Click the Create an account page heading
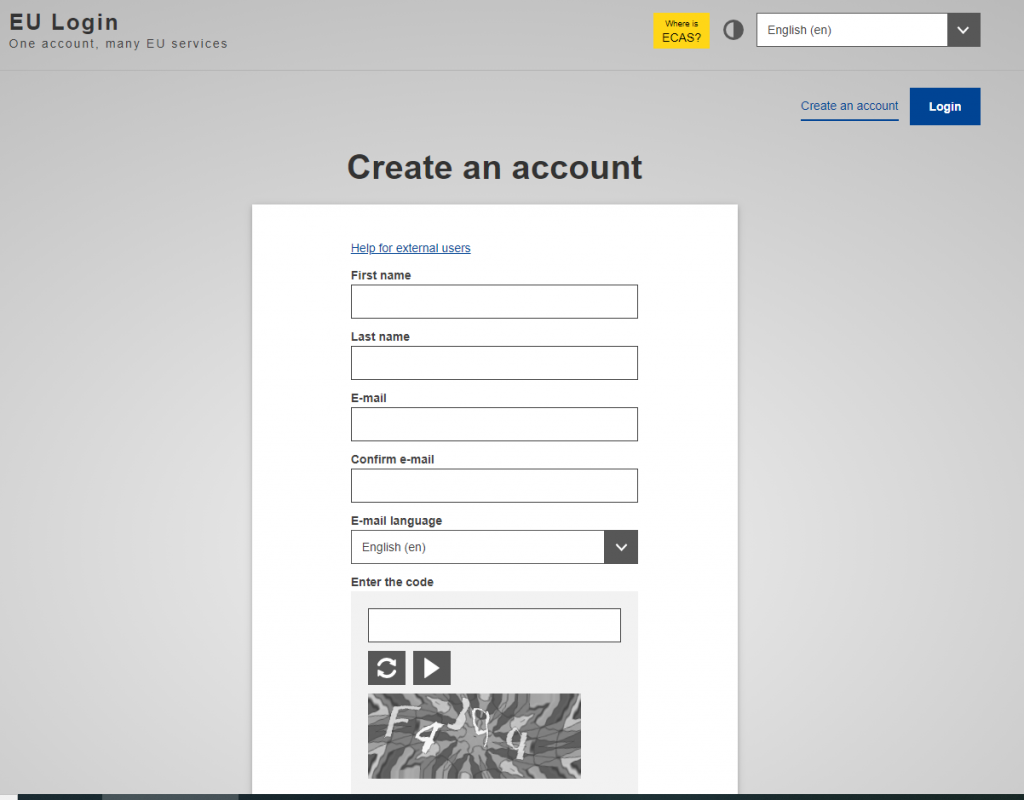This screenshot has height=800, width=1024. point(494,167)
